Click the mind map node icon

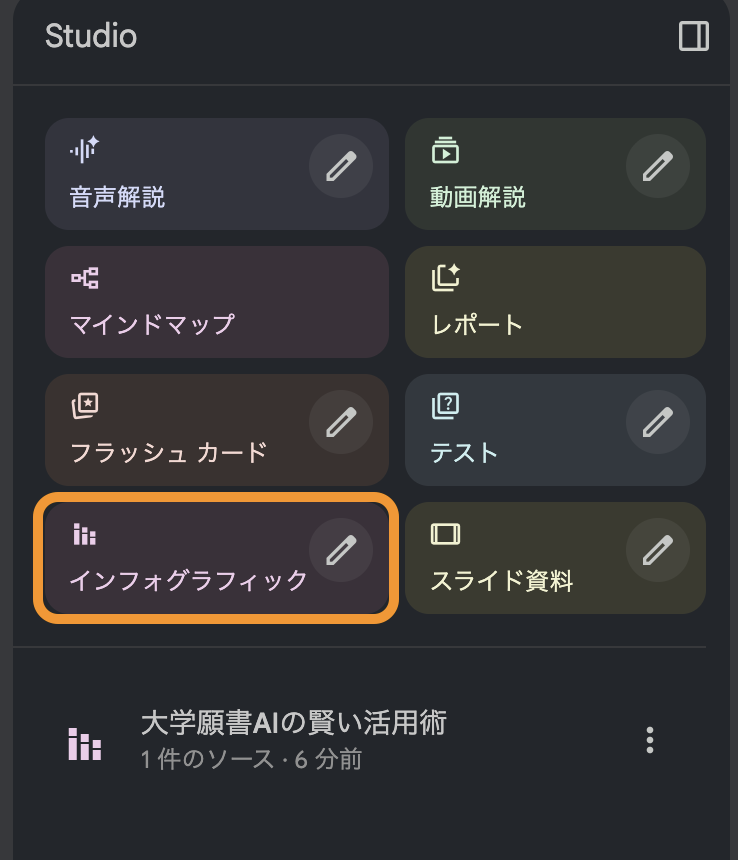point(84,278)
